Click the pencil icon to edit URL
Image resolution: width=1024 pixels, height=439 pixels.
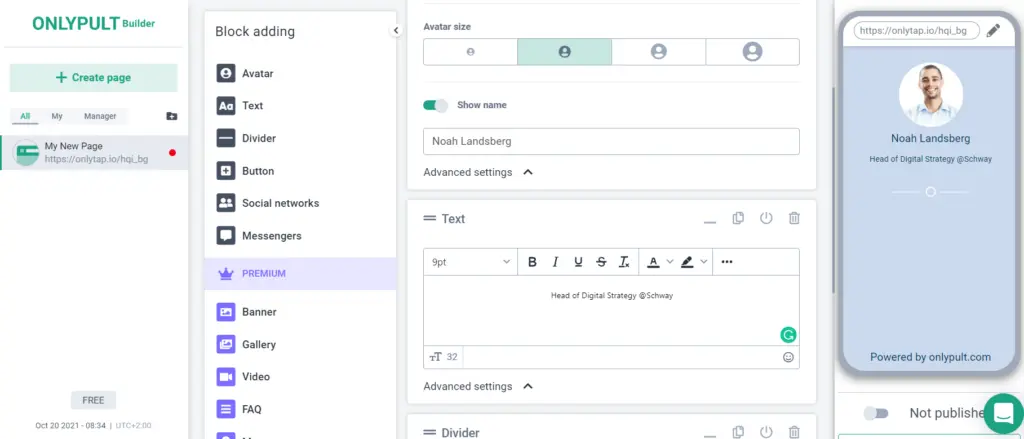tap(992, 31)
